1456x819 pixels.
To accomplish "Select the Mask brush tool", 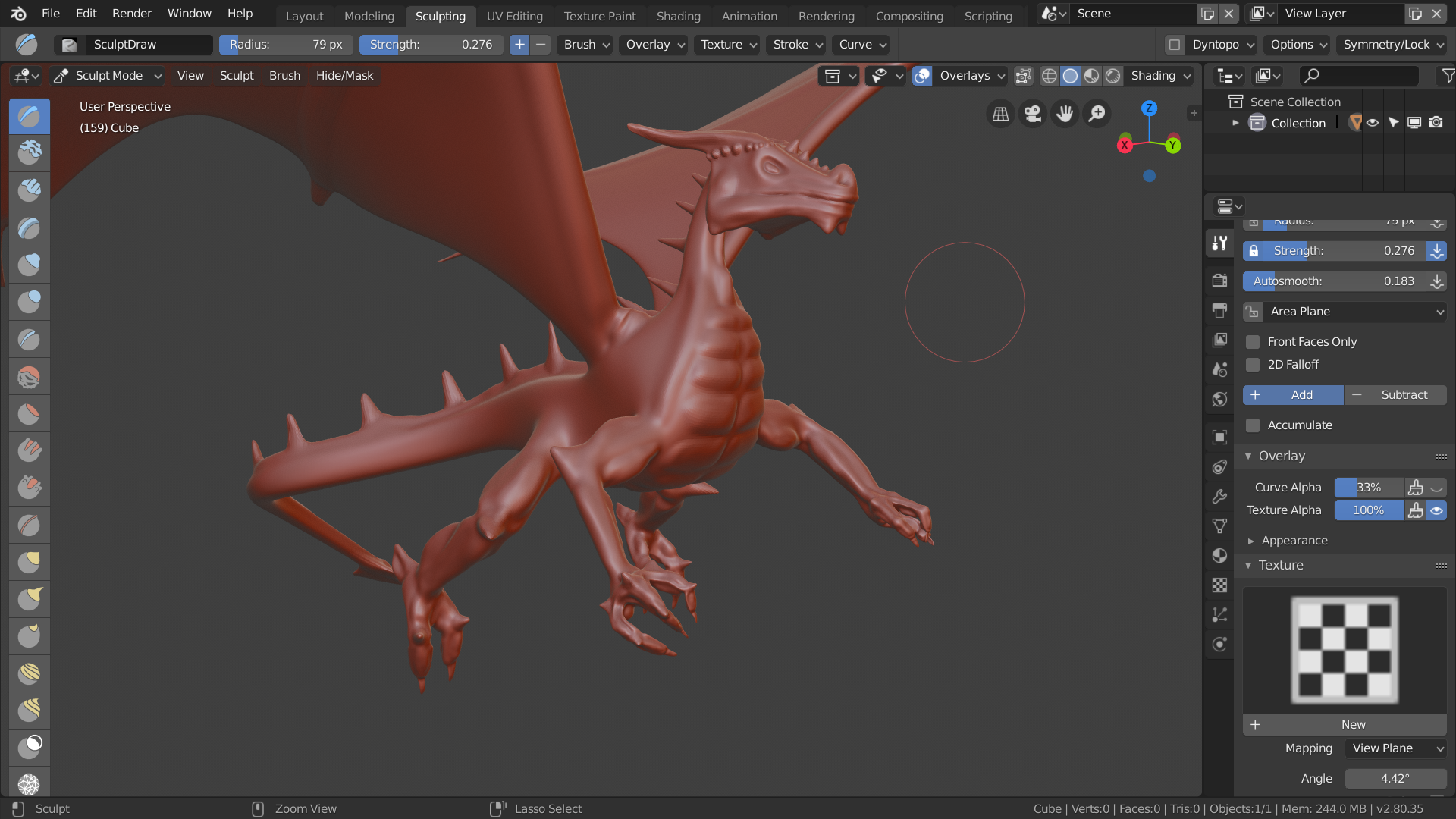I will point(30,748).
